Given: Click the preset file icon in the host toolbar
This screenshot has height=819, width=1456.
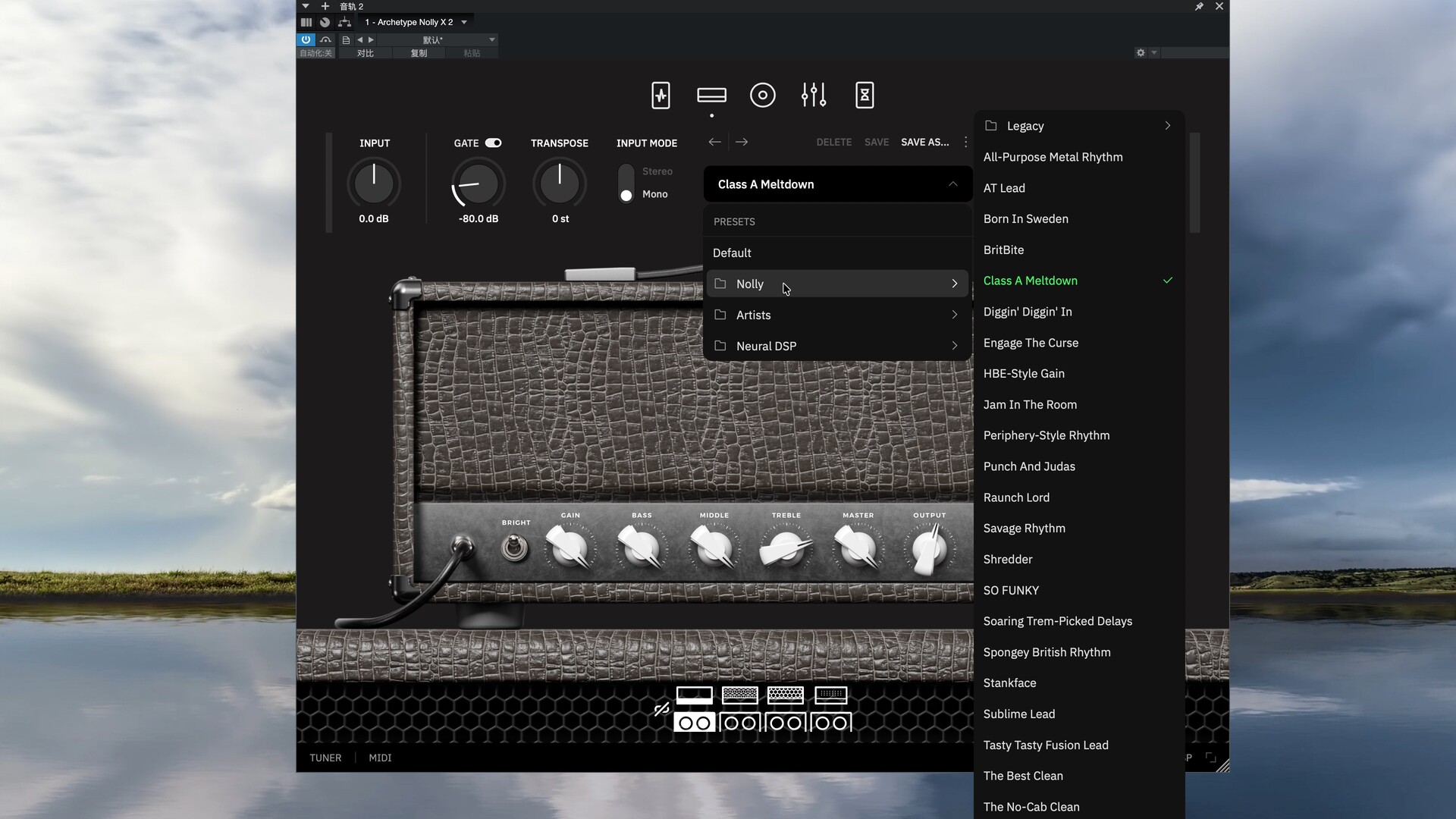Looking at the screenshot, I should (x=345, y=40).
